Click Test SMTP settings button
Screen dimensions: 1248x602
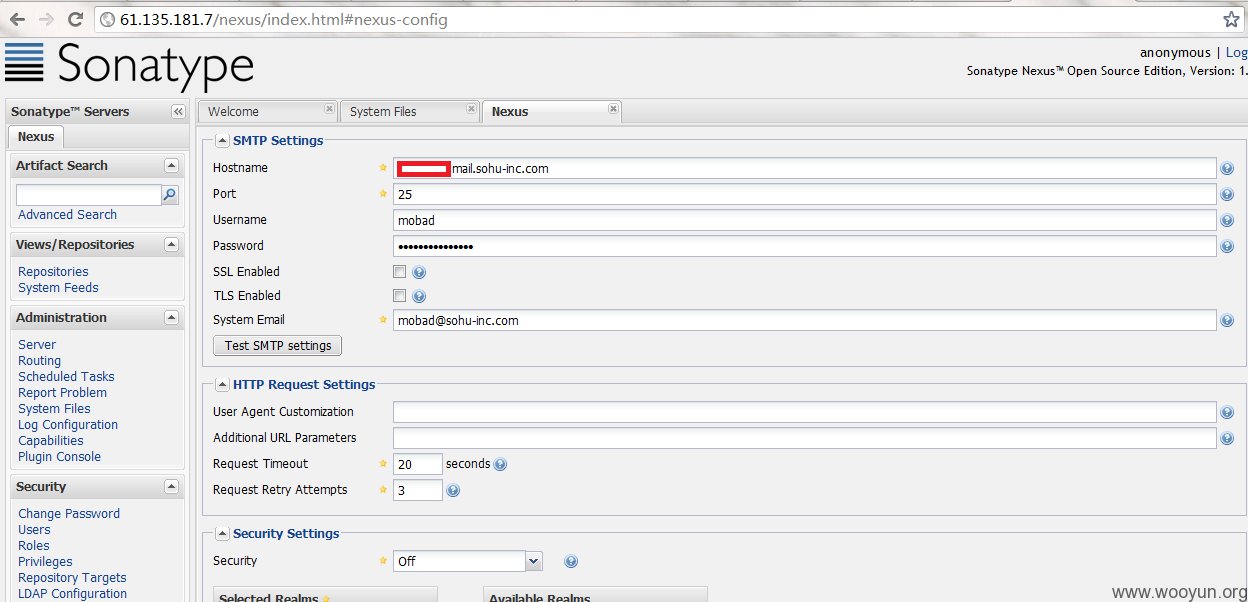click(x=278, y=346)
